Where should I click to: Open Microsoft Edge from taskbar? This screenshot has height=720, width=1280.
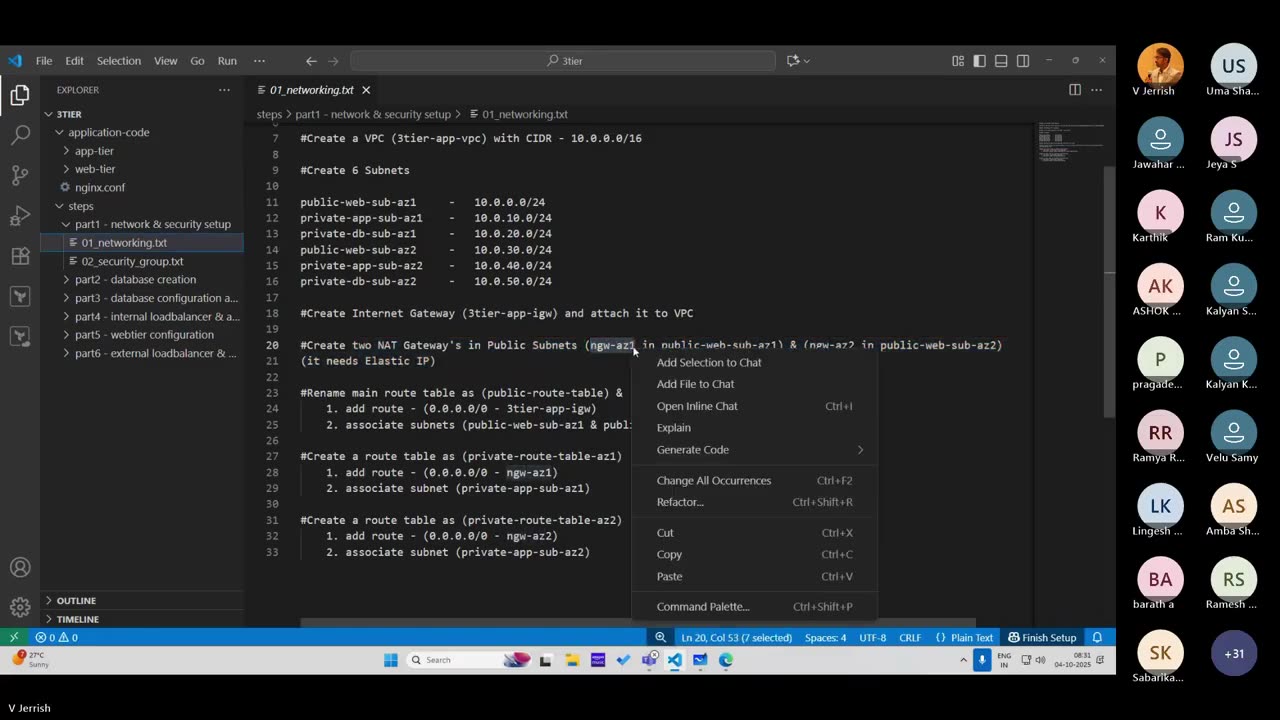726,660
